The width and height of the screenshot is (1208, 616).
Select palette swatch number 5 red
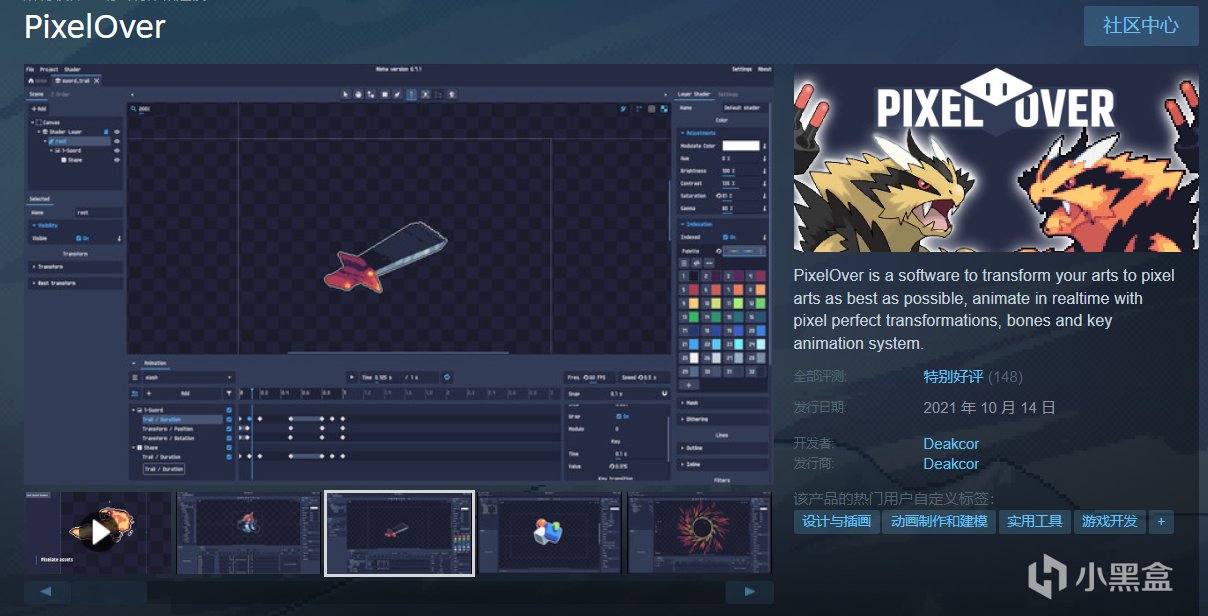pyautogui.click(x=693, y=289)
